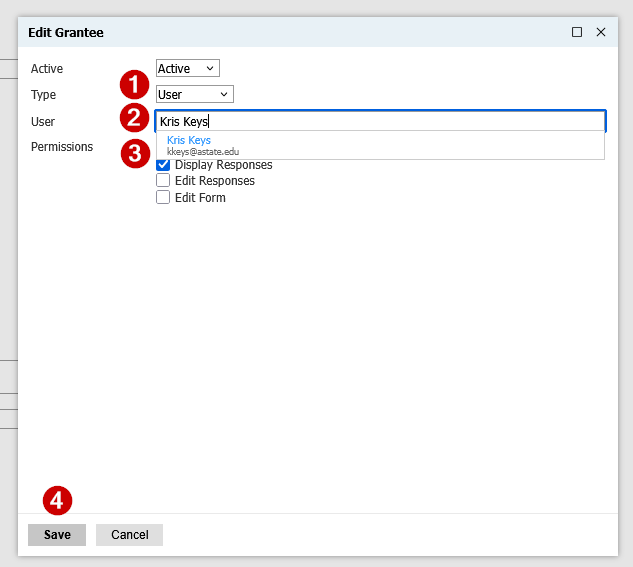
Task: Open the Active status dropdown
Action: click(x=188, y=68)
